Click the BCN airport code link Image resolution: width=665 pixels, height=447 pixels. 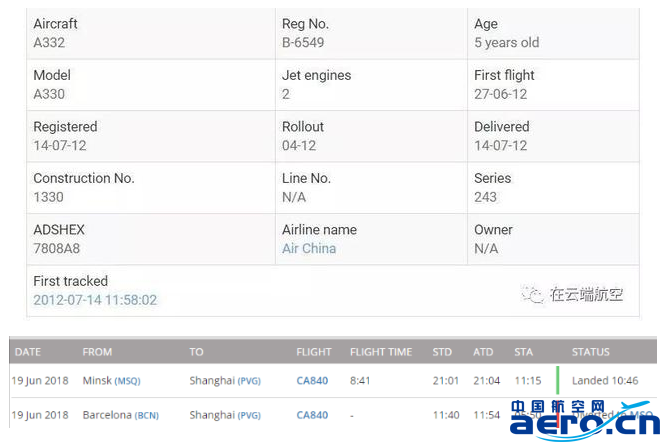tap(146, 415)
